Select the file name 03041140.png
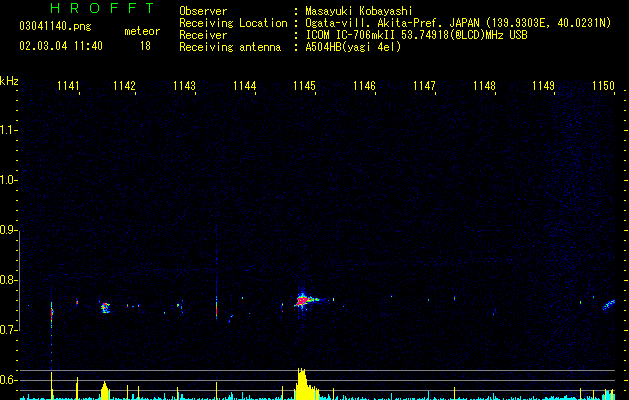This screenshot has height=400, width=629. (55, 26)
